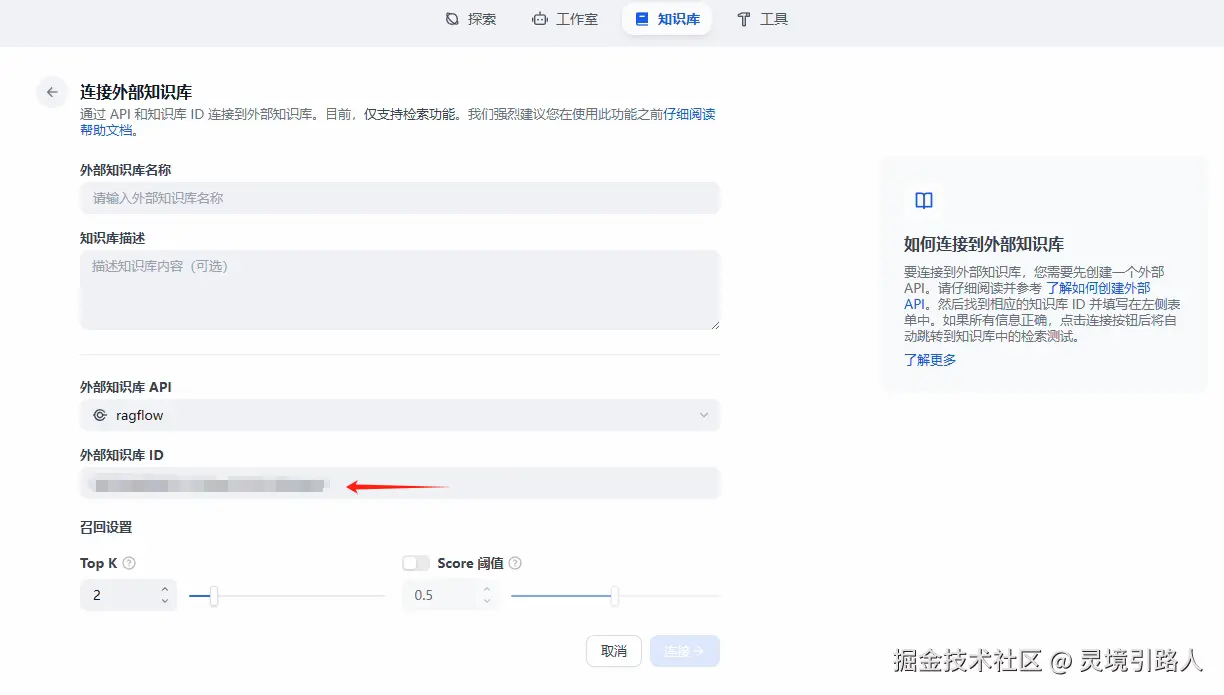
Task: Click the 连接 button
Action: click(x=685, y=650)
